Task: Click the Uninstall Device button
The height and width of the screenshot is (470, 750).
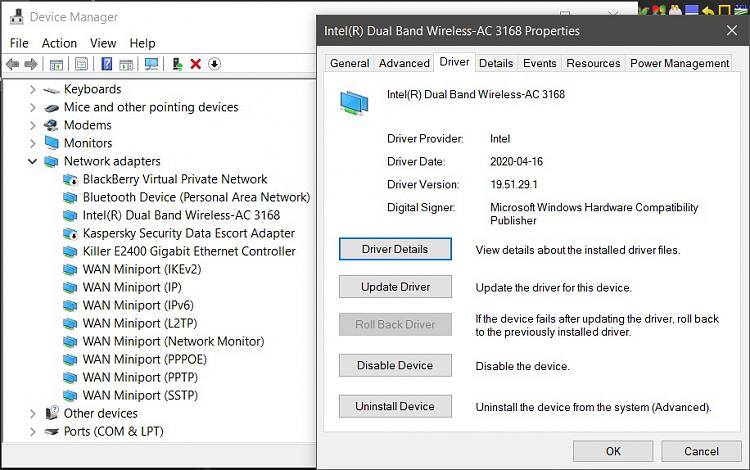Action: point(395,406)
